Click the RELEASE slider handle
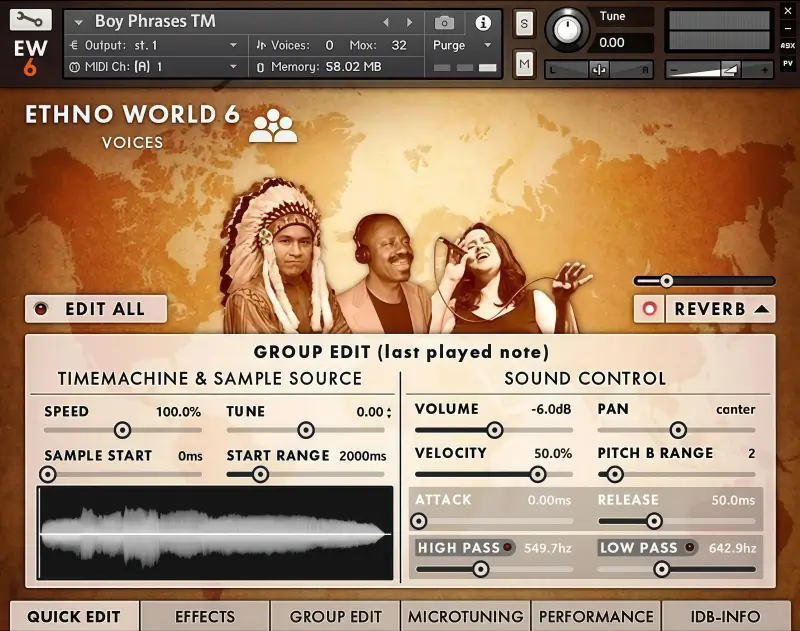The image size is (800, 631). [654, 521]
